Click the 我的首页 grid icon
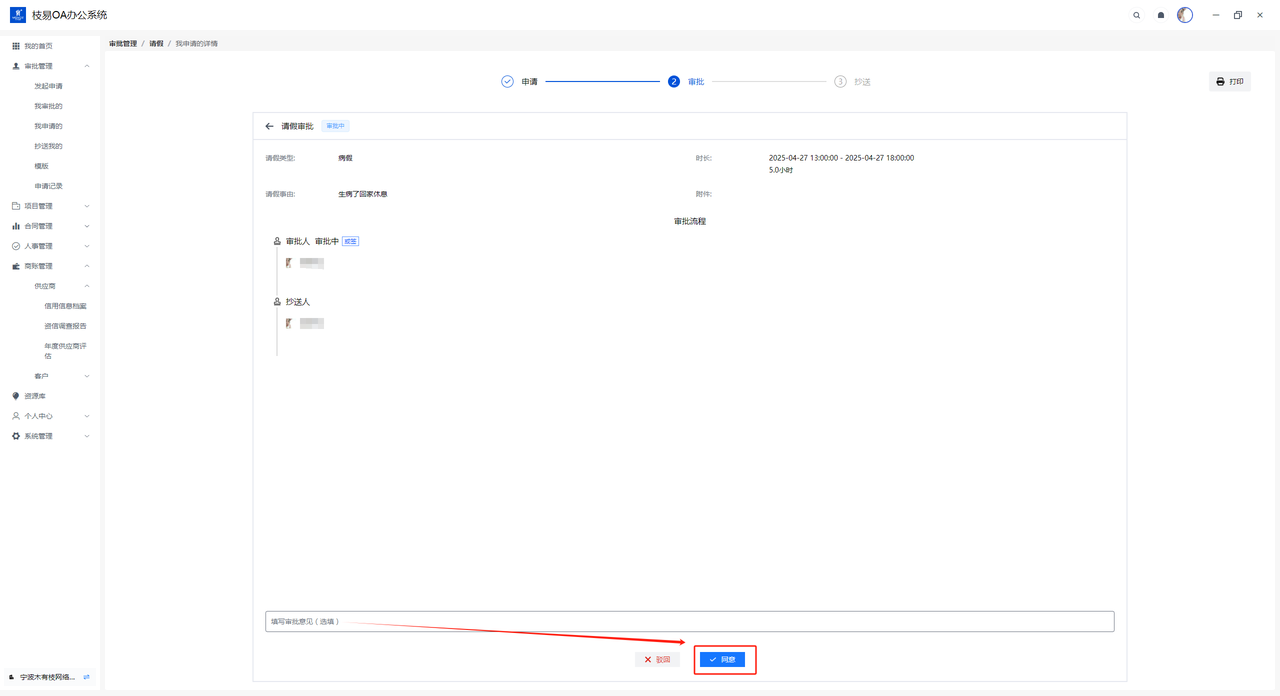Screen dimensions: 1280x696 (x=16, y=46)
